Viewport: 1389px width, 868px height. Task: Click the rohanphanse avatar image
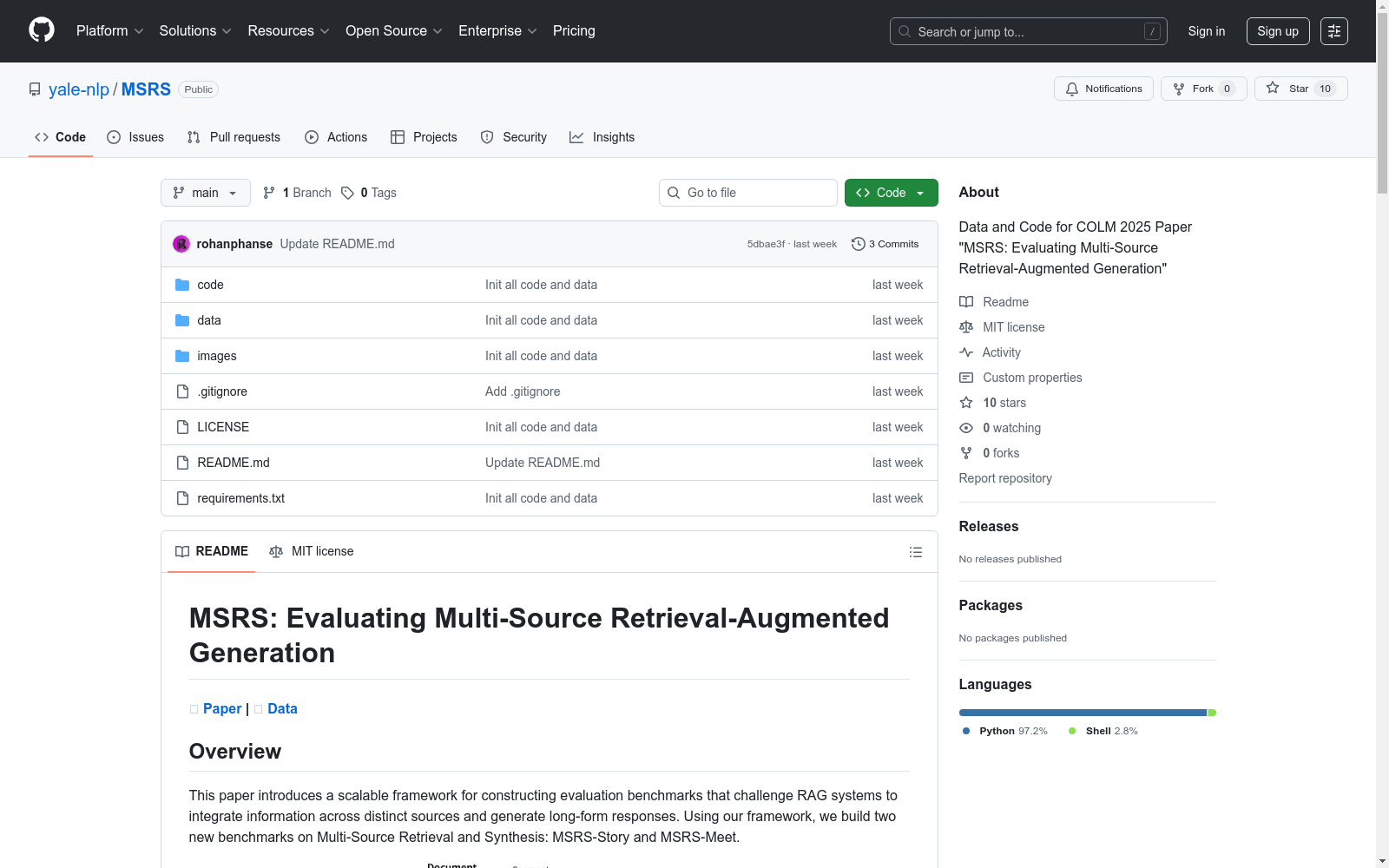click(x=181, y=244)
